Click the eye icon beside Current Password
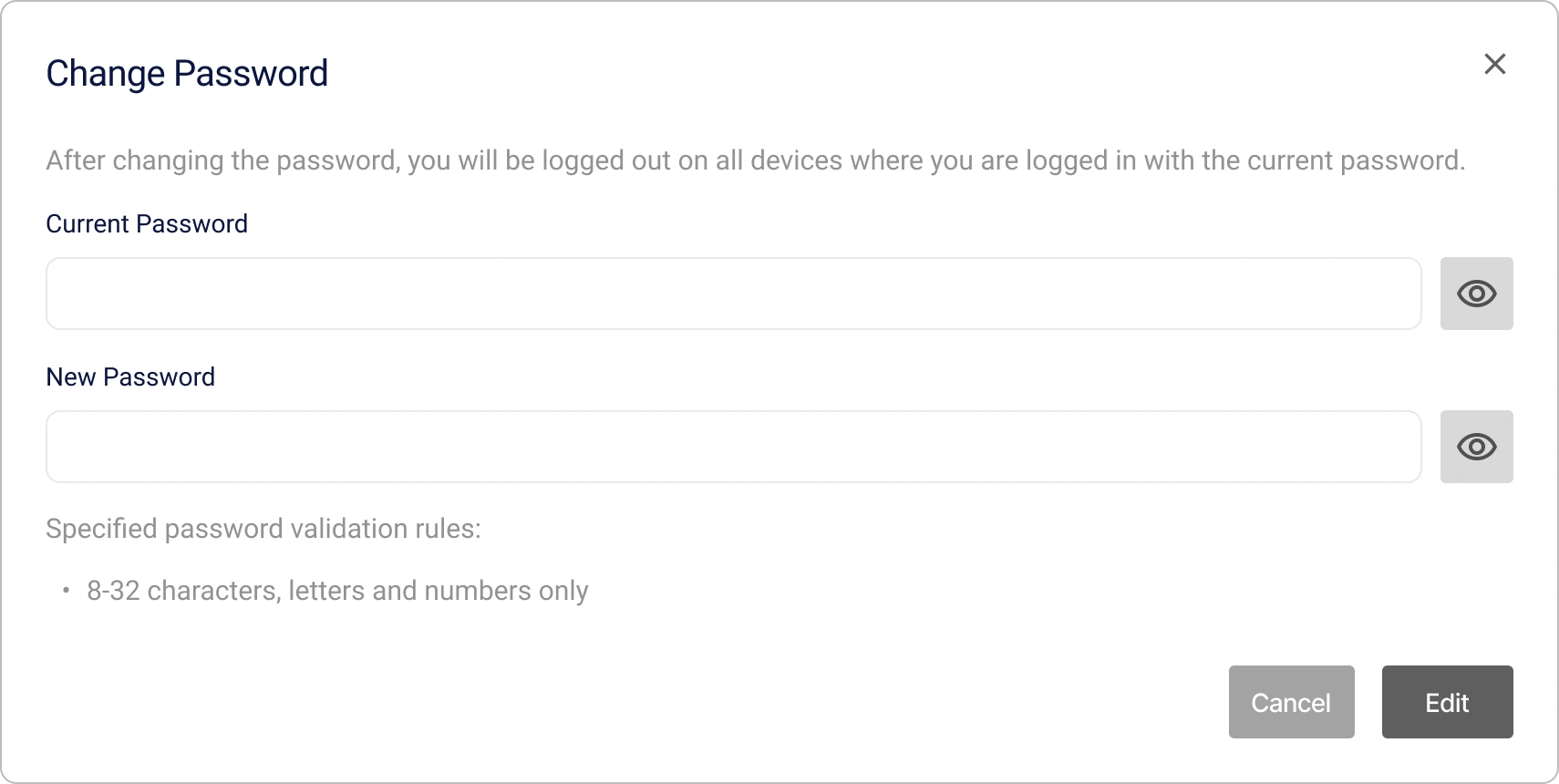Viewport: 1559px width, 784px height. [x=1476, y=294]
